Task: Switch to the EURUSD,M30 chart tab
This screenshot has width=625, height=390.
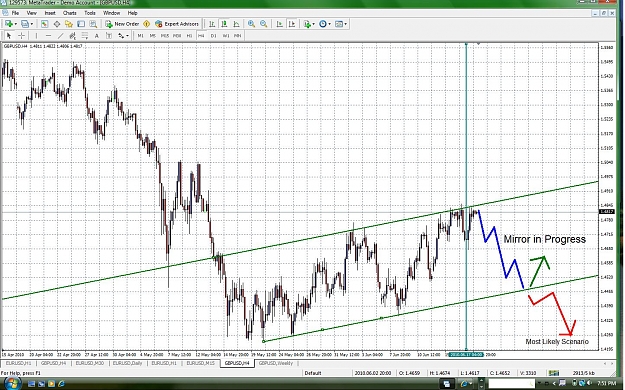Action: [x=90, y=363]
